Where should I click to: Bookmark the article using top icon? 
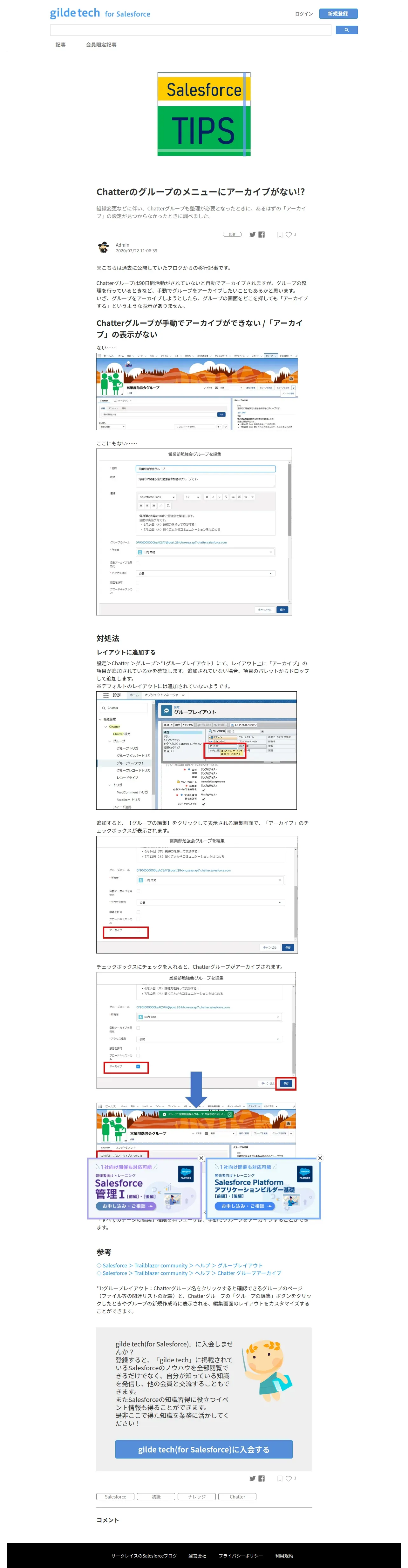coord(280,234)
